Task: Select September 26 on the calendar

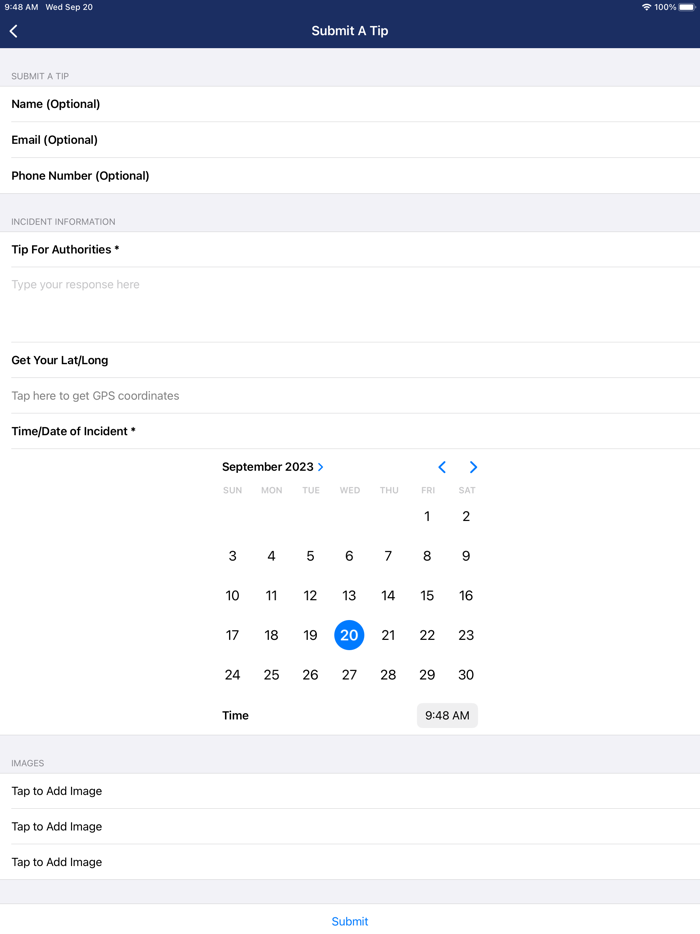Action: point(310,675)
